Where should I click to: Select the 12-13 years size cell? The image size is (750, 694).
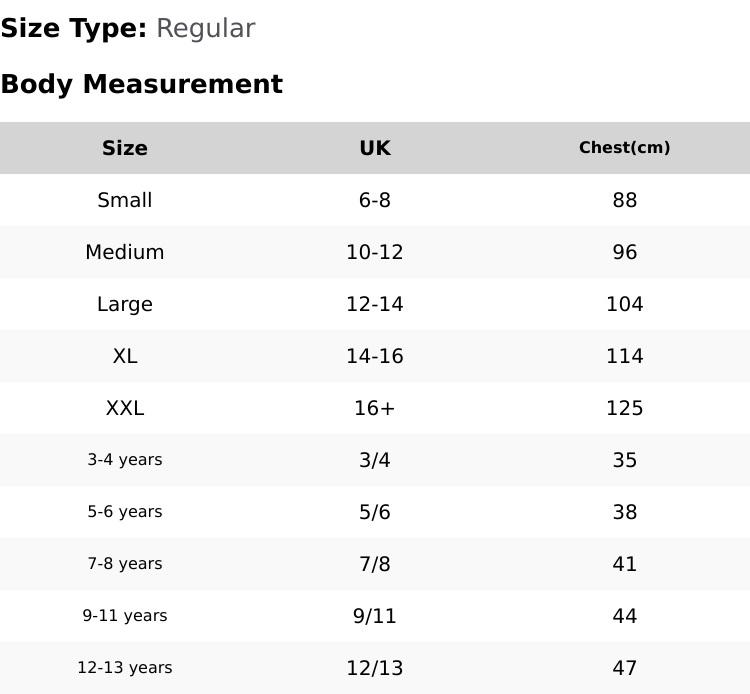pyautogui.click(x=125, y=668)
